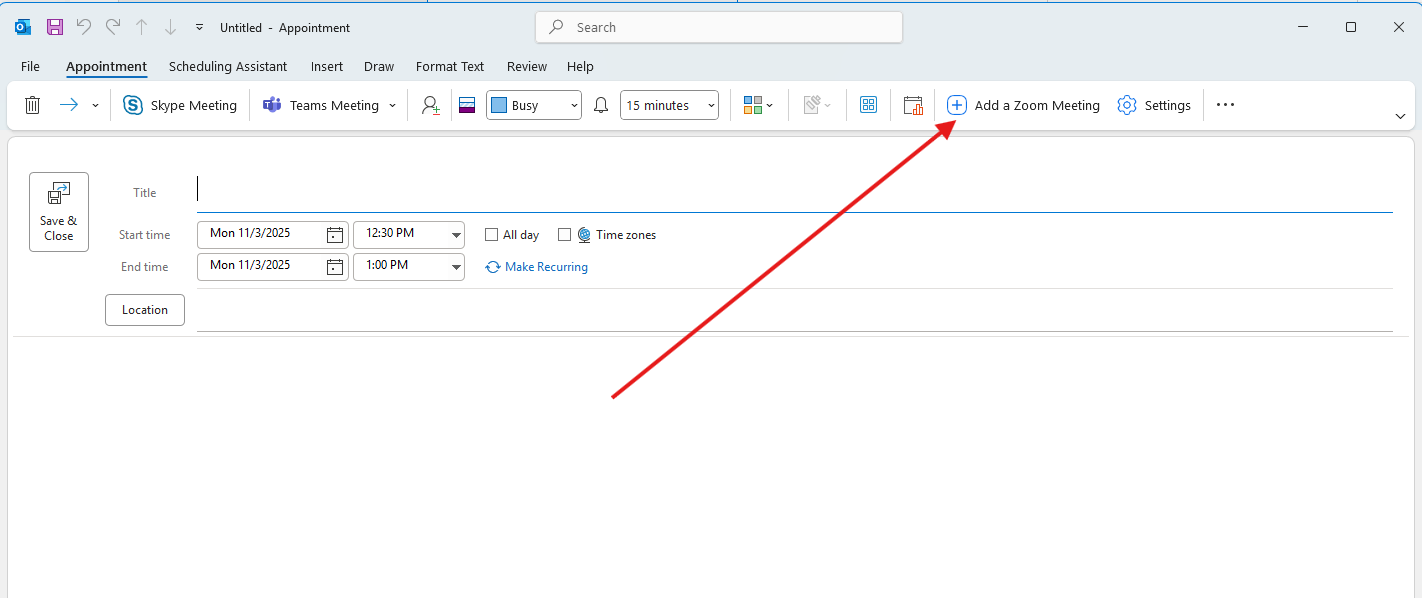The height and width of the screenshot is (598, 1422).
Task: Start a Skype Meeting
Action: (x=180, y=105)
